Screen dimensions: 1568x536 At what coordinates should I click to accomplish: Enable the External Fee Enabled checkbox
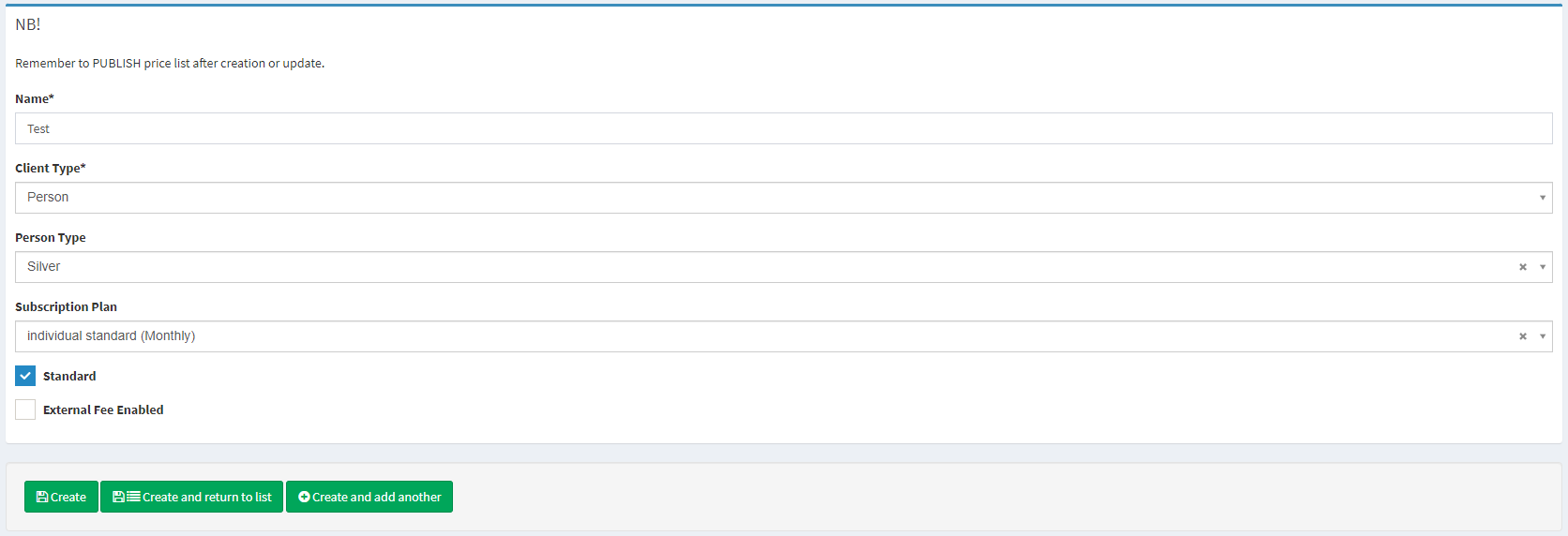[x=25, y=409]
